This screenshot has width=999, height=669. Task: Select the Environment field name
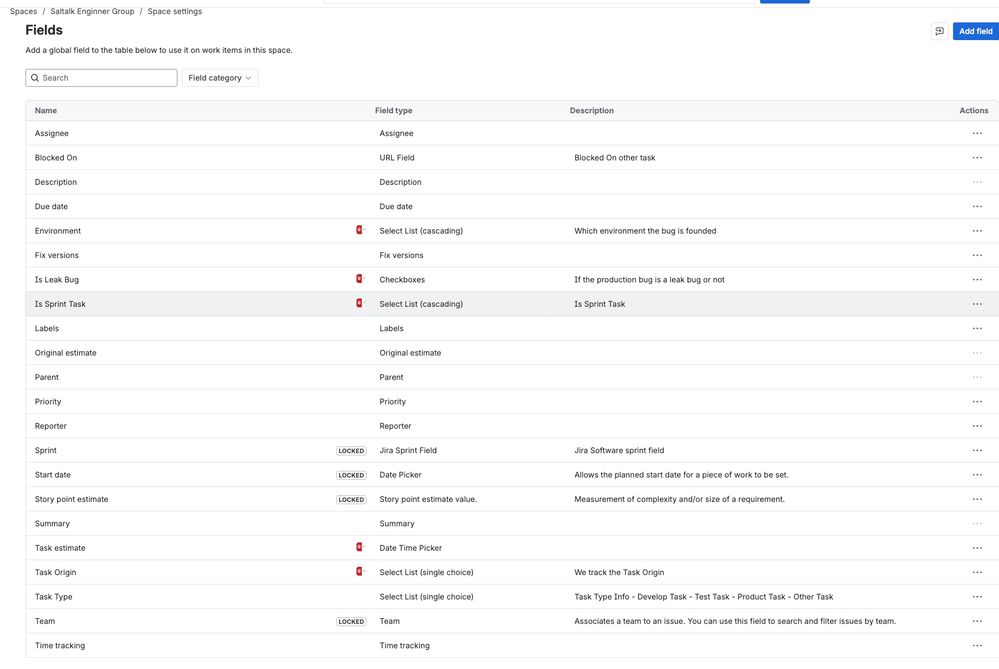click(x=58, y=231)
